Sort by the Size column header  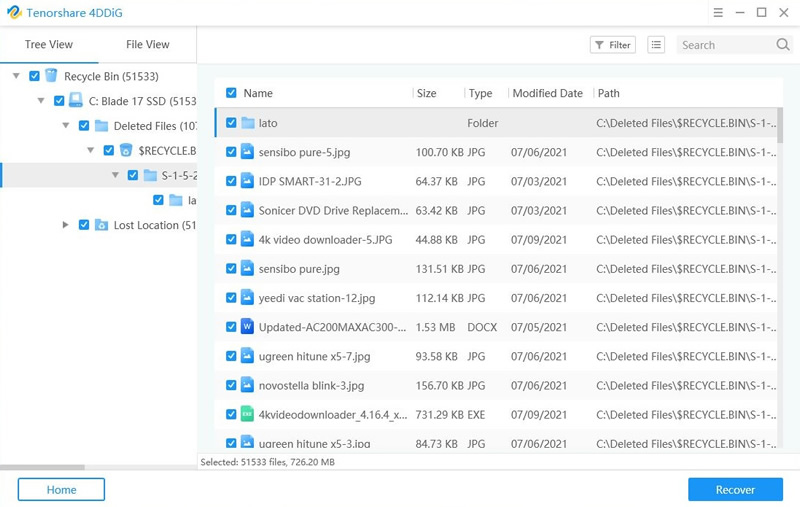(x=427, y=93)
